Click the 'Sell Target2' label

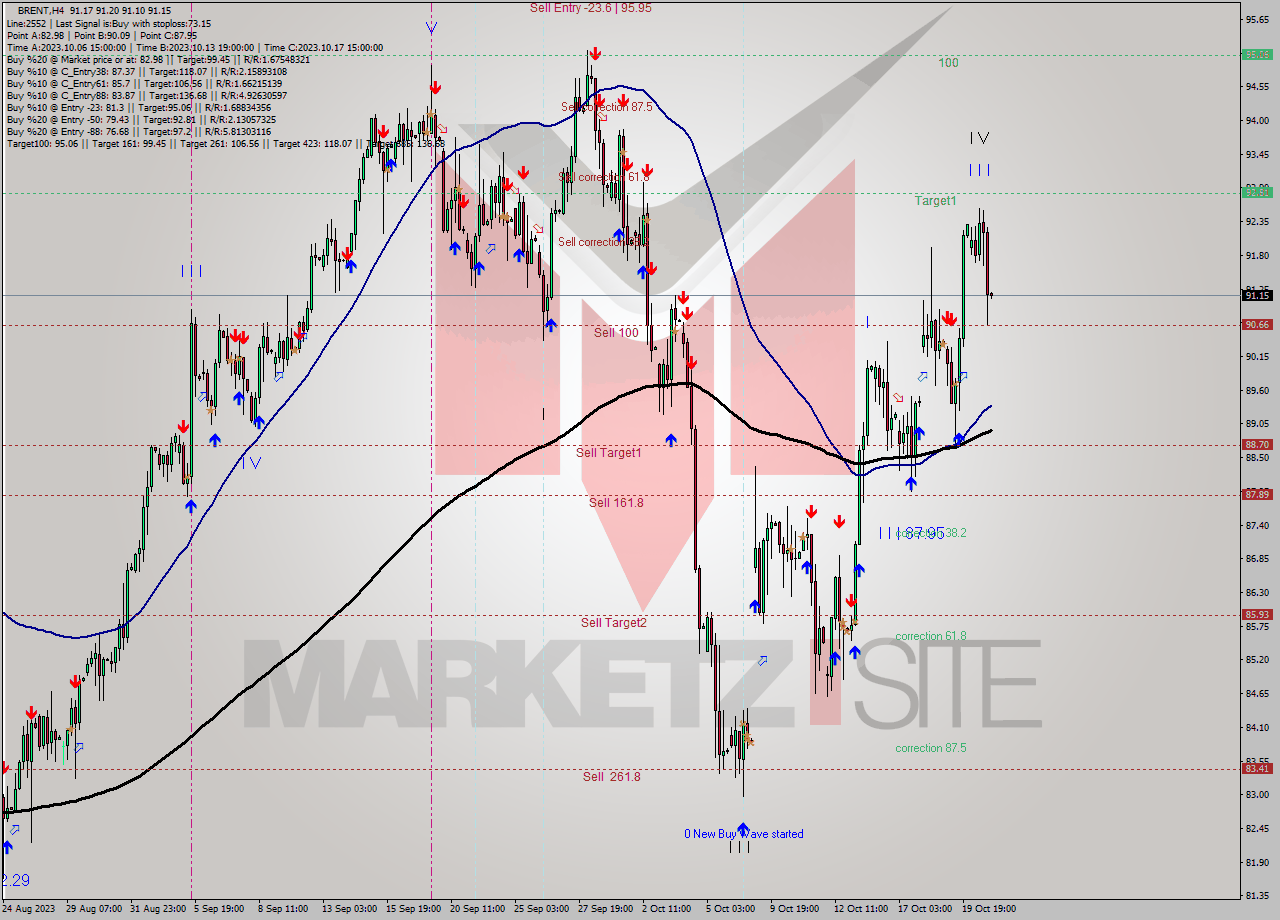614,623
